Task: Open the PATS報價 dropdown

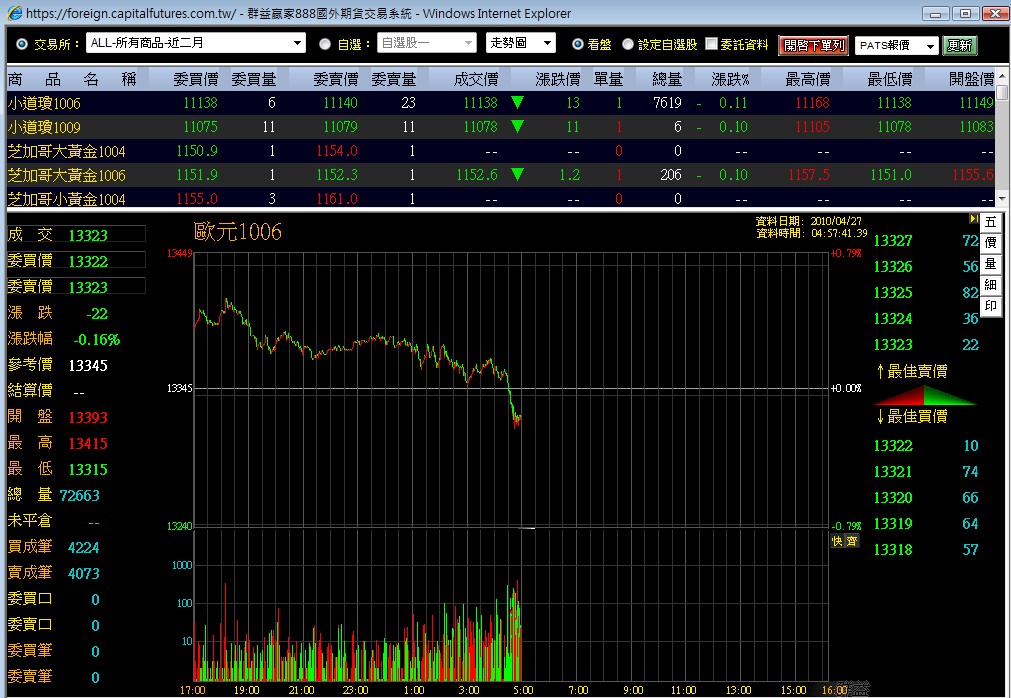Action: [897, 45]
